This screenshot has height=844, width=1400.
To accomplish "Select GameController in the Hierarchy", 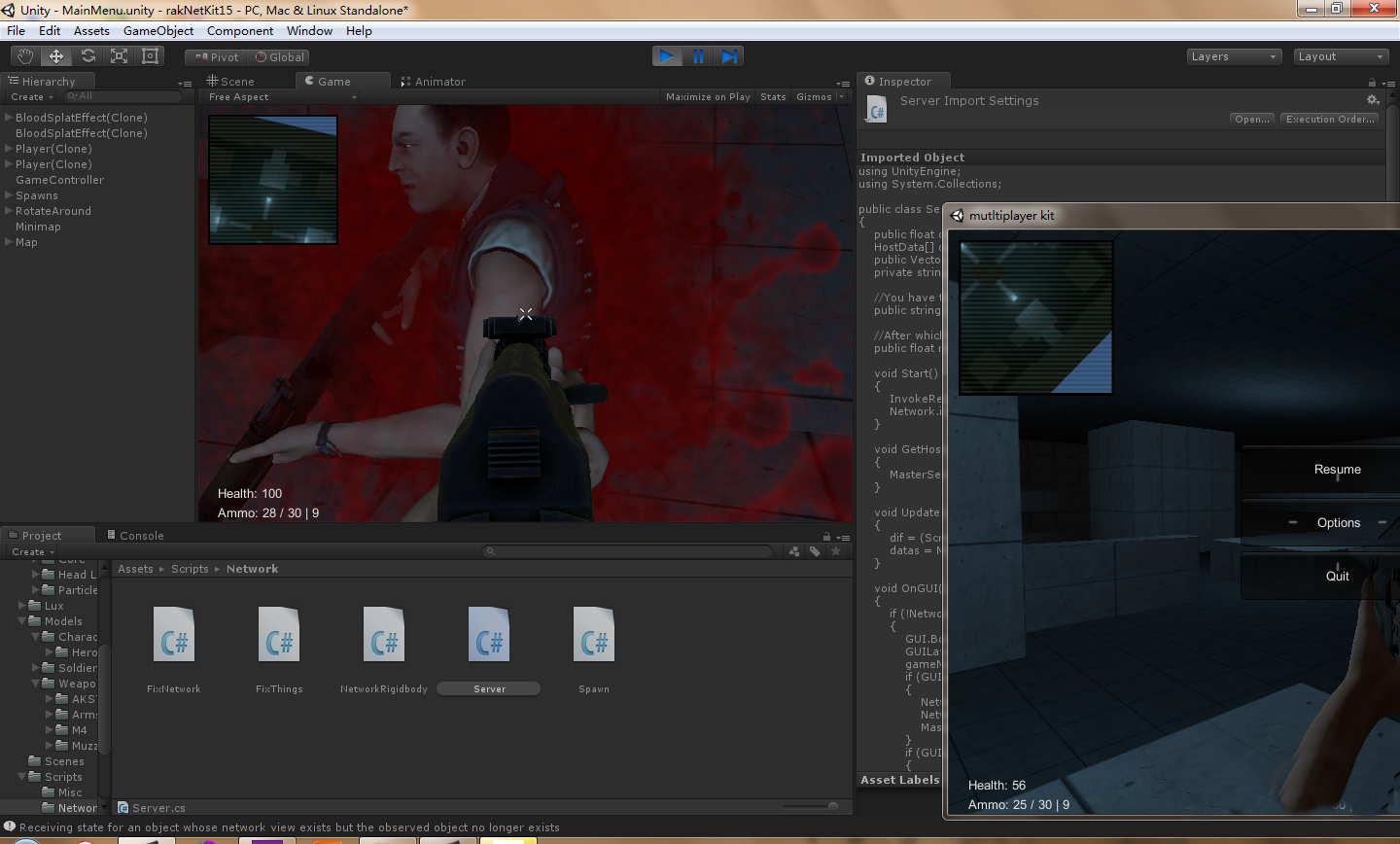I will tap(59, 180).
